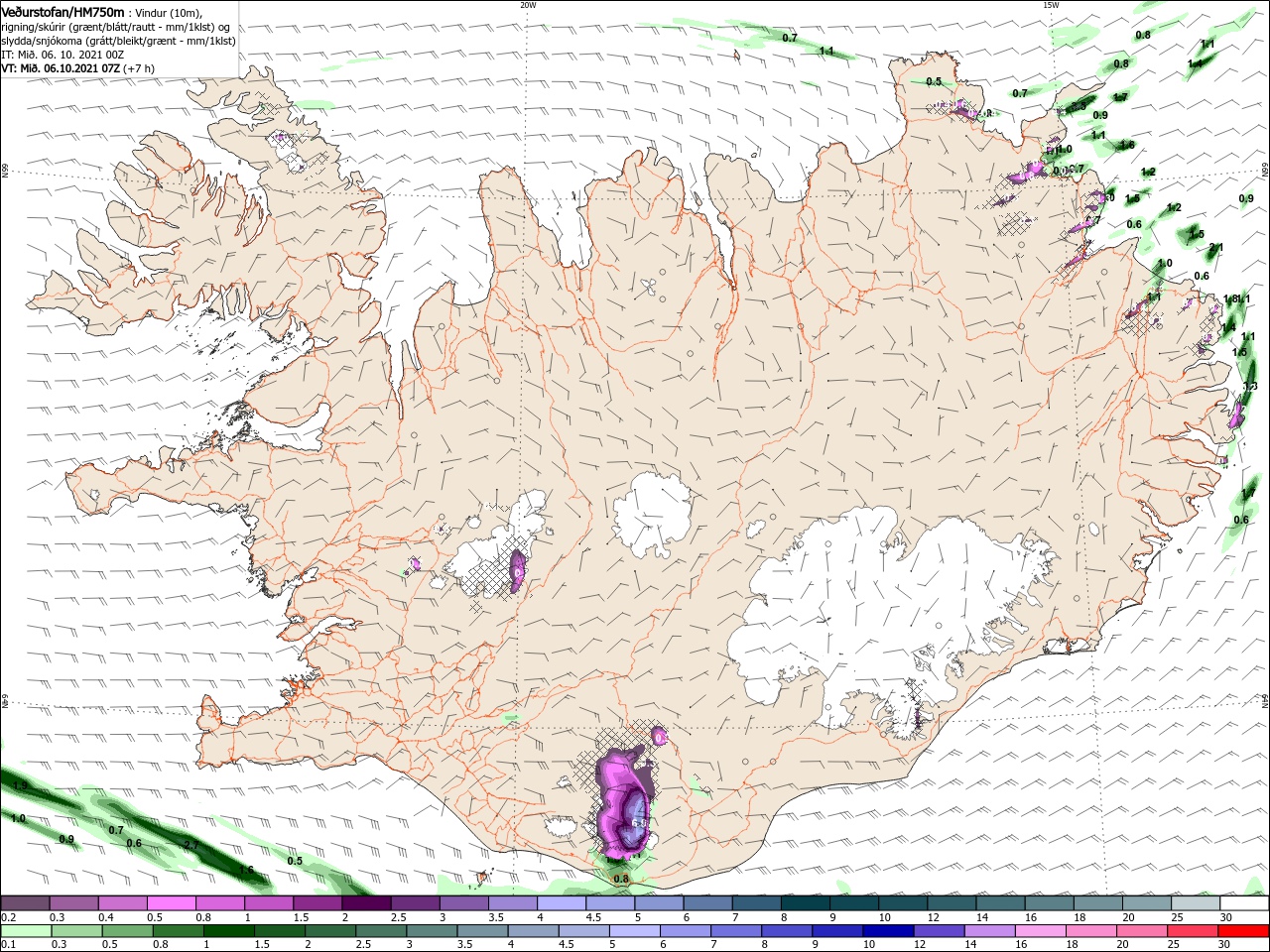
Task: Select the light grey swatch above top-row label 25
Action: pos(1197,903)
